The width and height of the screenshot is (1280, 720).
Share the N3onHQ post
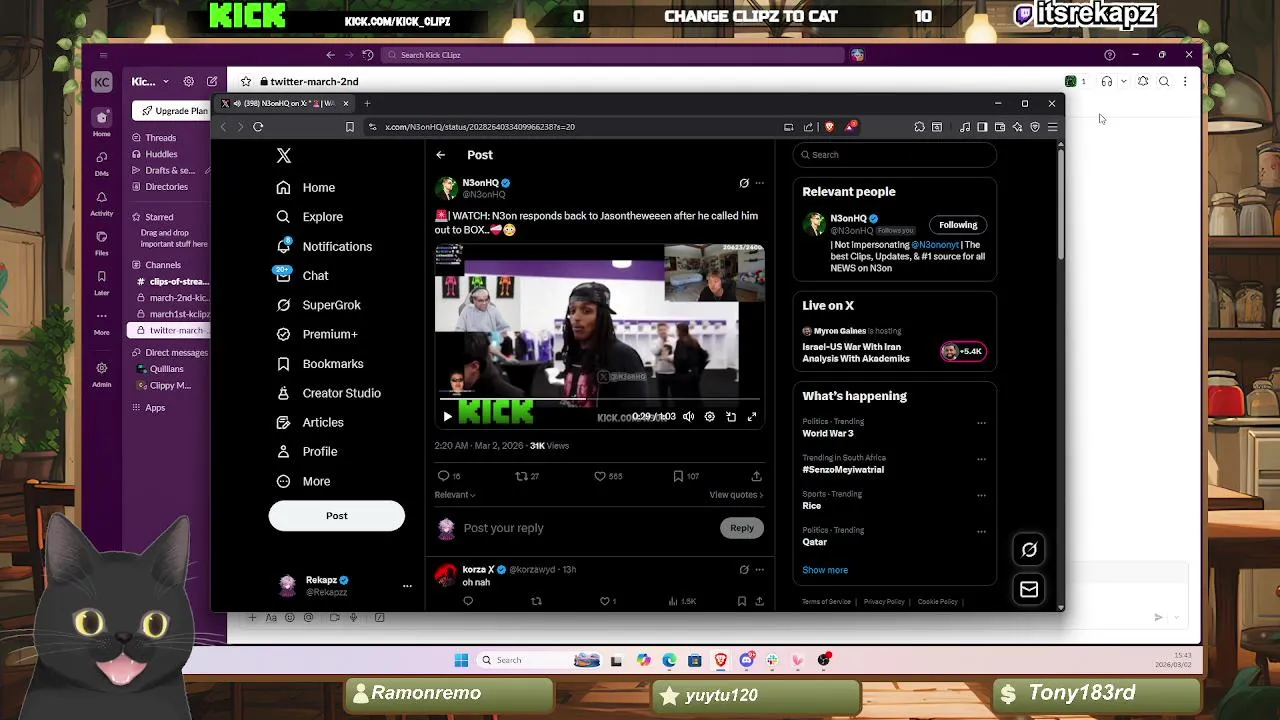click(756, 476)
